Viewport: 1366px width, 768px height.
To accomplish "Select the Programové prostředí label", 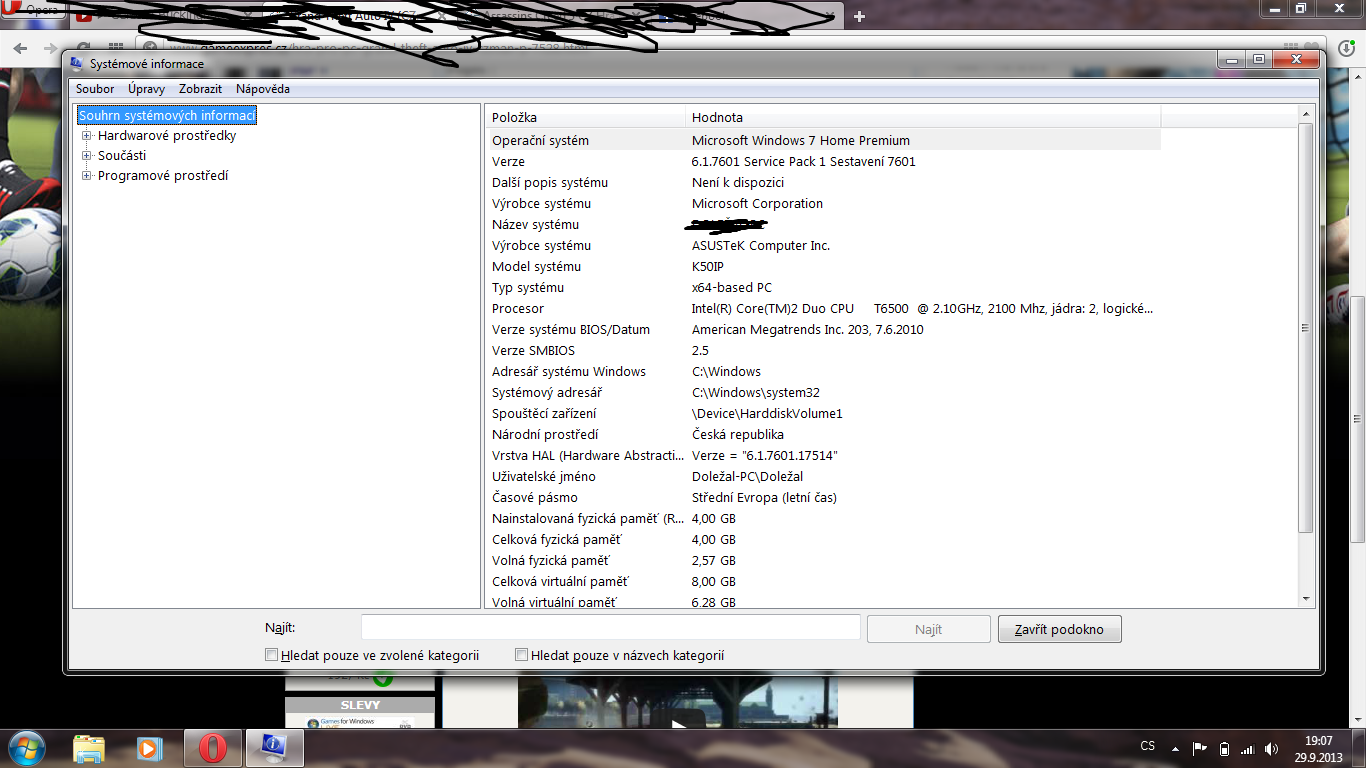I will pyautogui.click(x=163, y=176).
